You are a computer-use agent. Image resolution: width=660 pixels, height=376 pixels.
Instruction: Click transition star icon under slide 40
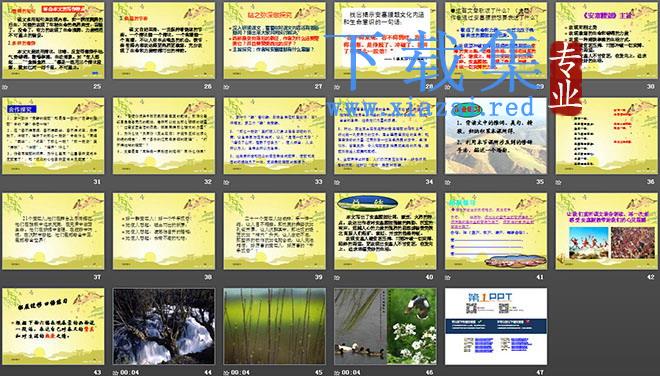(337, 277)
